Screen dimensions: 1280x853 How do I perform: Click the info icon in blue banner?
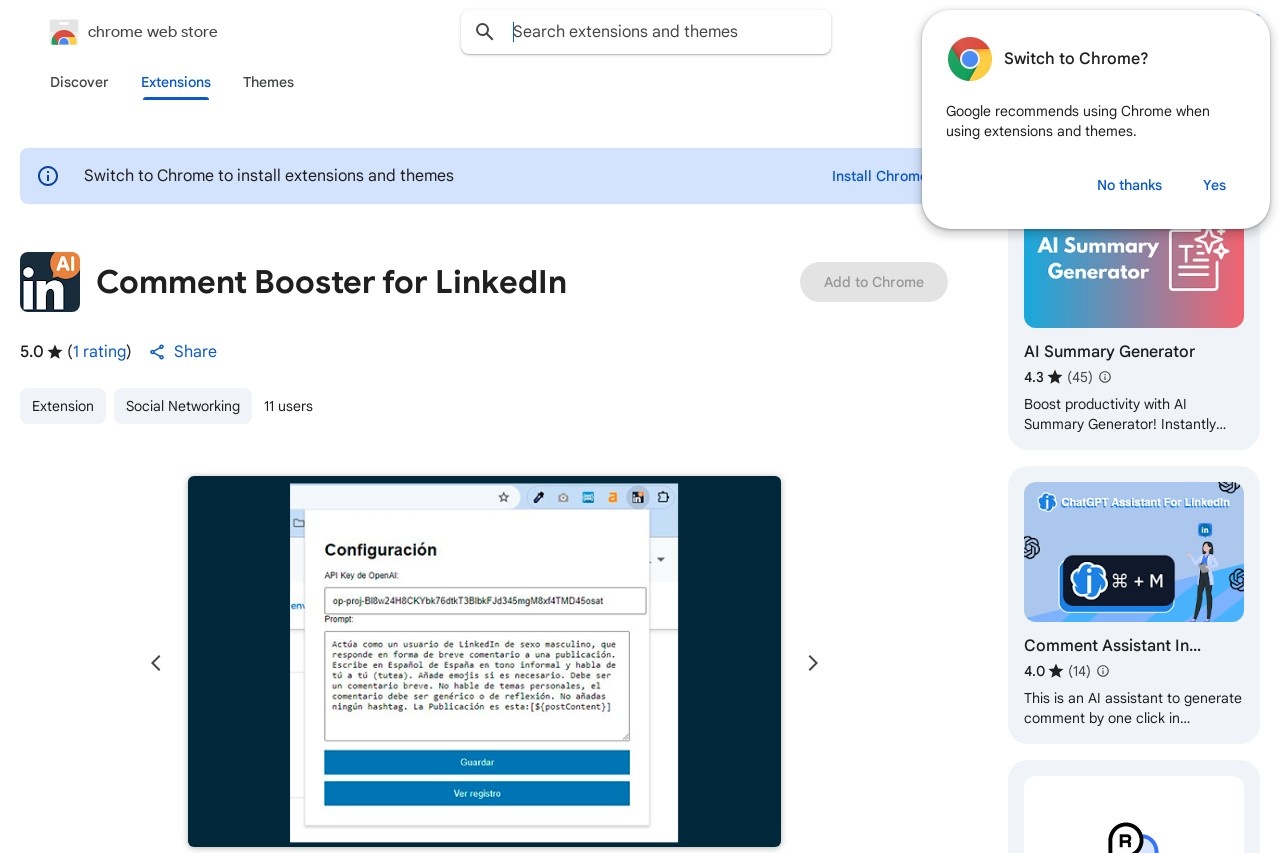(48, 176)
